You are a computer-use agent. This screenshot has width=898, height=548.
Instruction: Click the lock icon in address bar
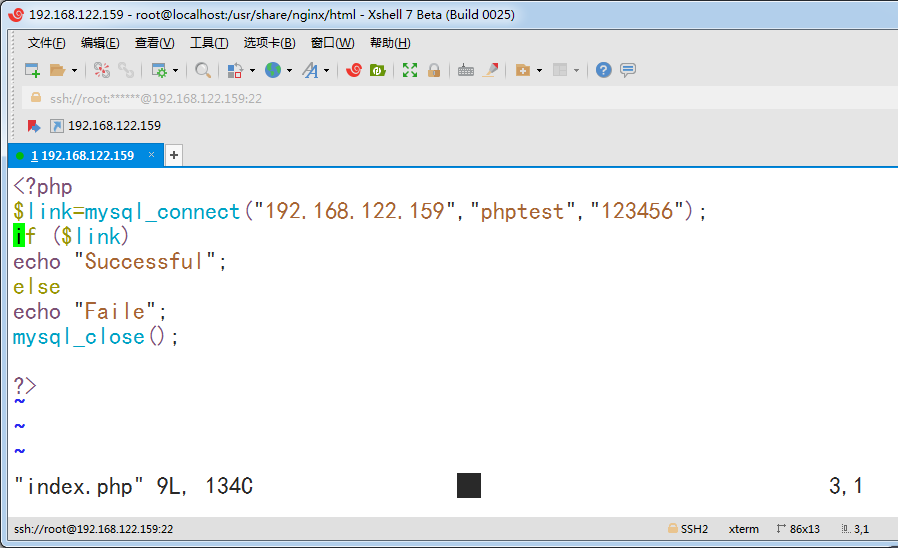pyautogui.click(x=36, y=98)
